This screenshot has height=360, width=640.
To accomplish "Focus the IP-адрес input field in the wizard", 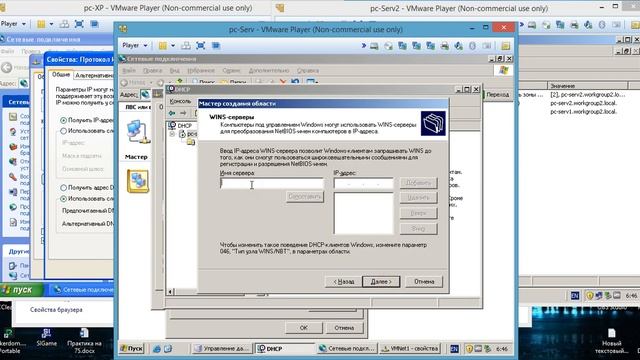I will coord(363,183).
